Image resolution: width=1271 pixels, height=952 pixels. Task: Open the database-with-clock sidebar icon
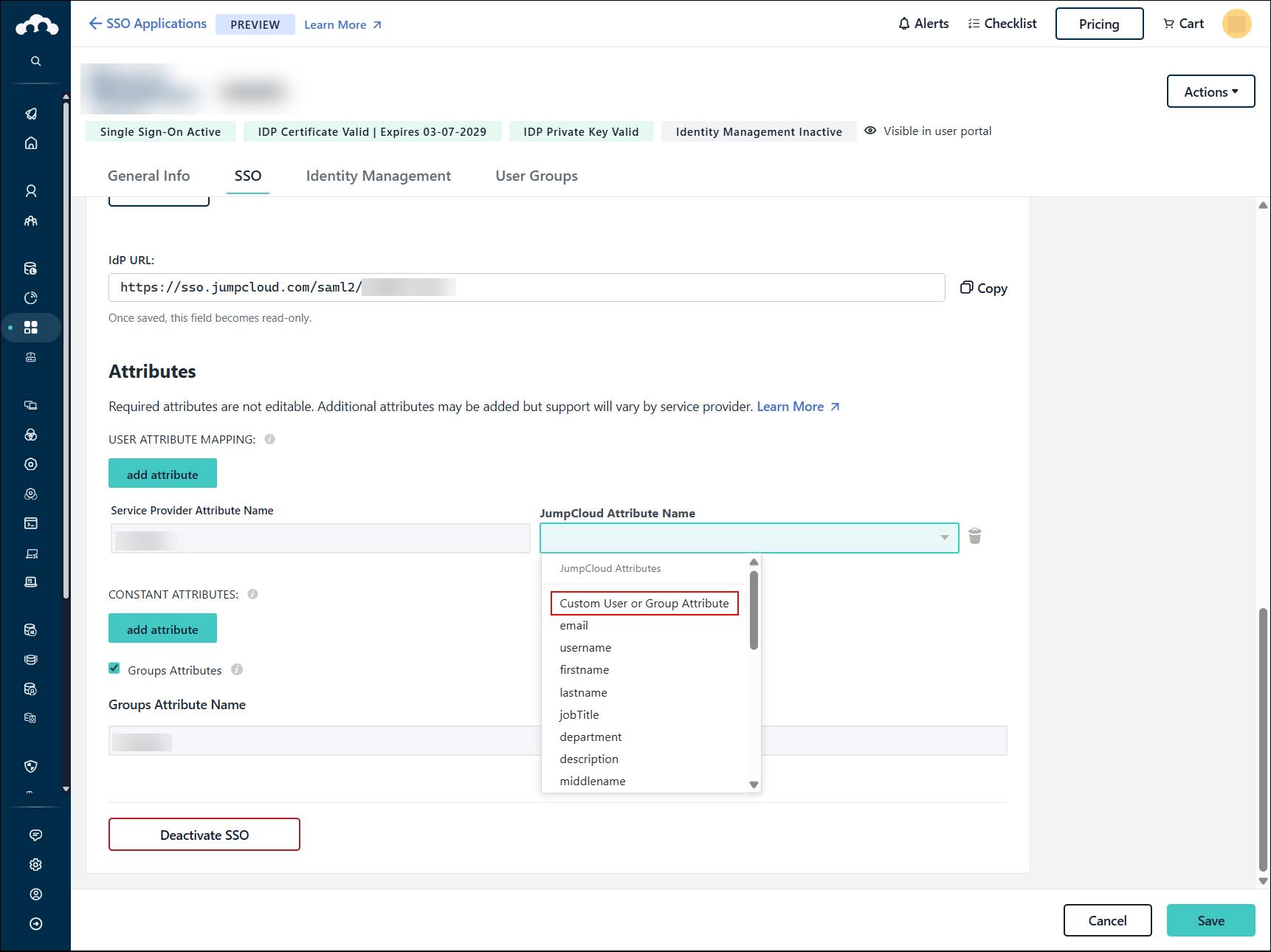(31, 269)
